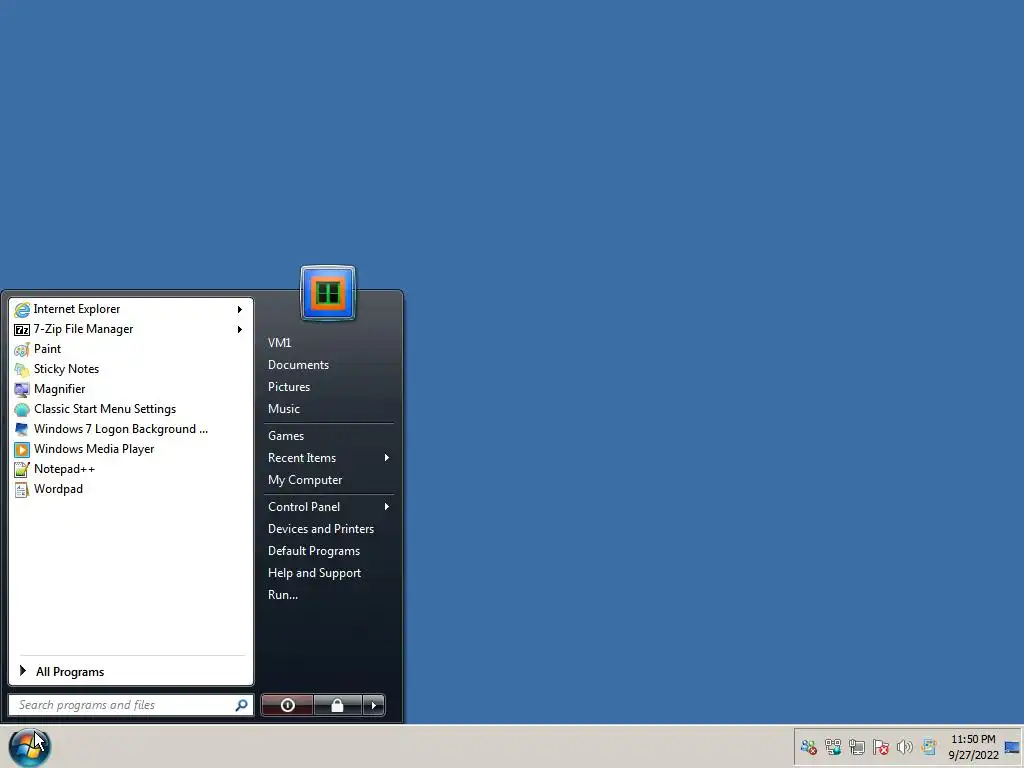Click the tray icon left of the clock

point(929,747)
